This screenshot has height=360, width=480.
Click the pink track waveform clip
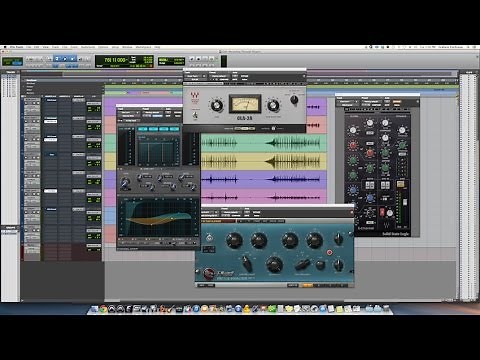point(264,197)
